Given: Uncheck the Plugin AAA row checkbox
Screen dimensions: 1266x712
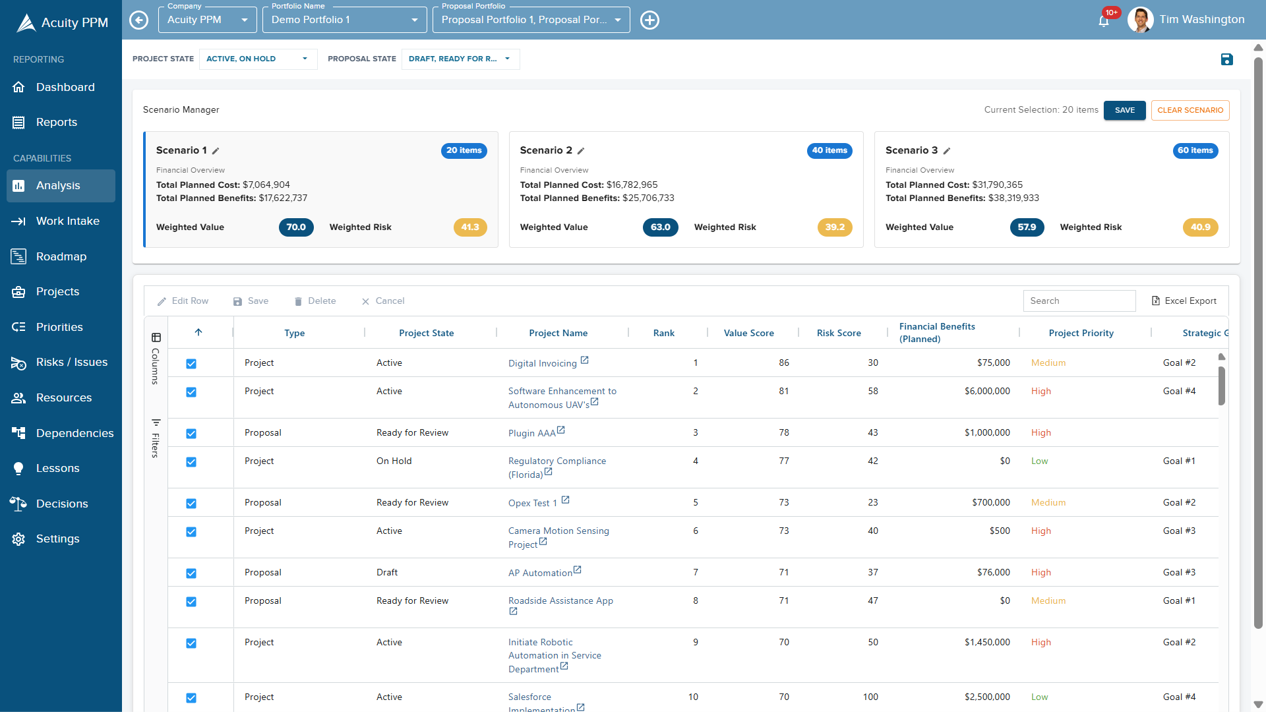Looking at the screenshot, I should pyautogui.click(x=191, y=434).
